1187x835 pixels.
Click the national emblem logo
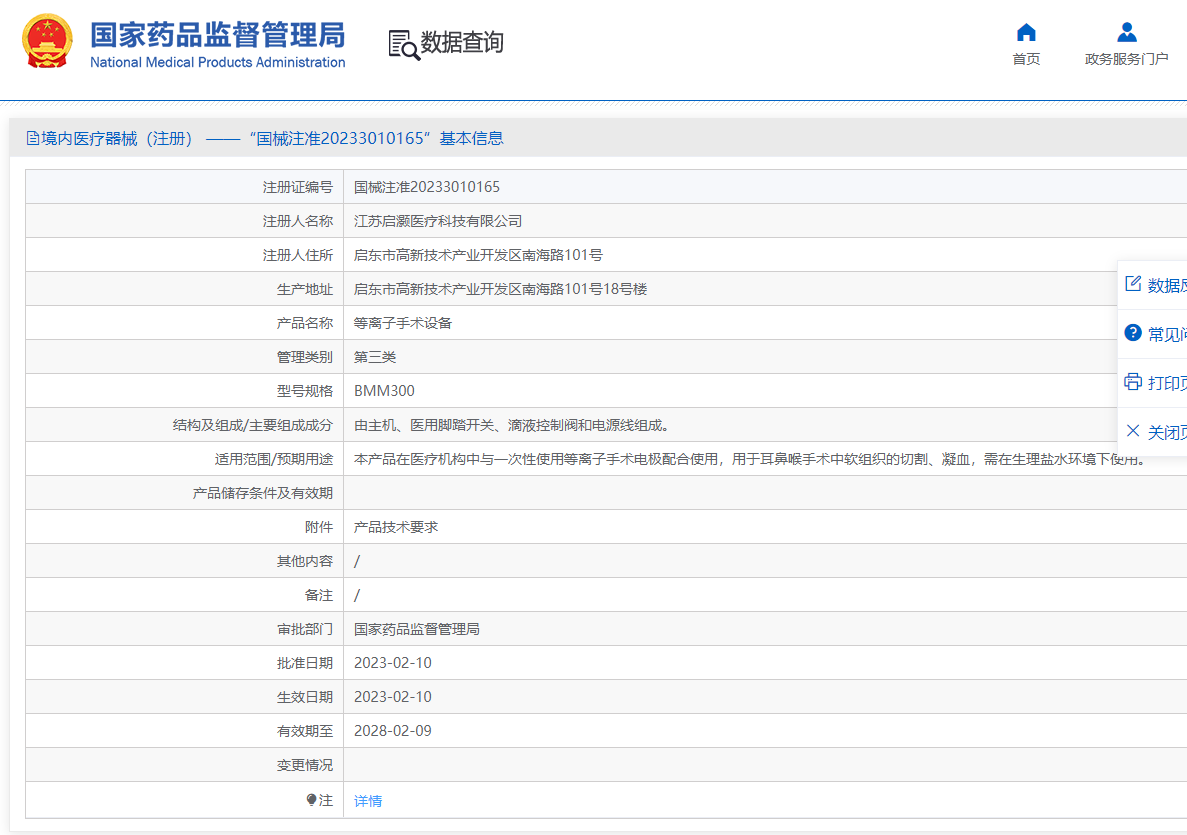coord(48,41)
